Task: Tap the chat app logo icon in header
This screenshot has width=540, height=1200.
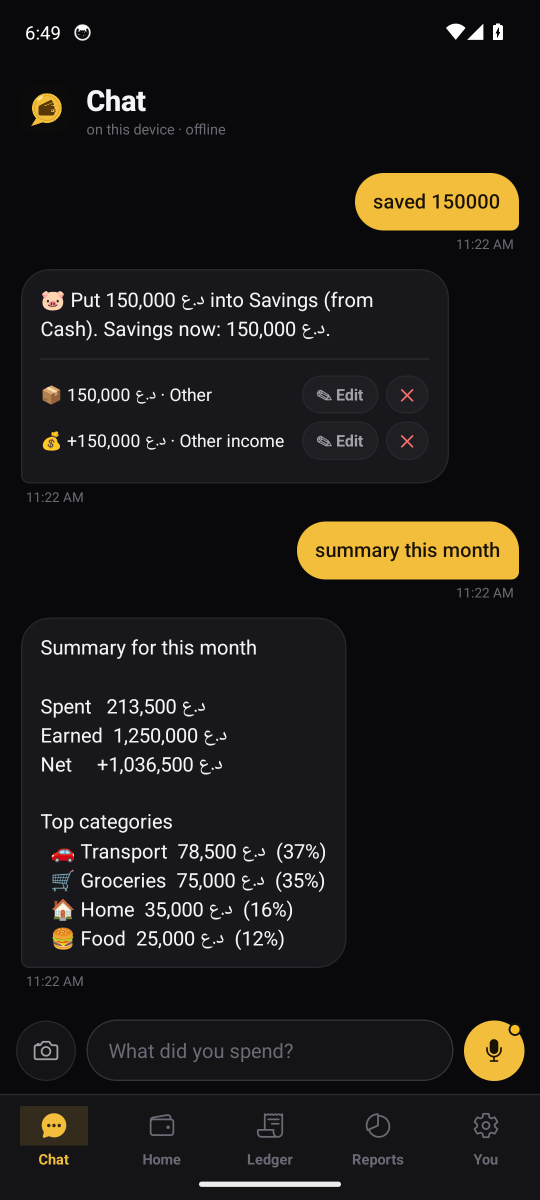Action: click(47, 109)
